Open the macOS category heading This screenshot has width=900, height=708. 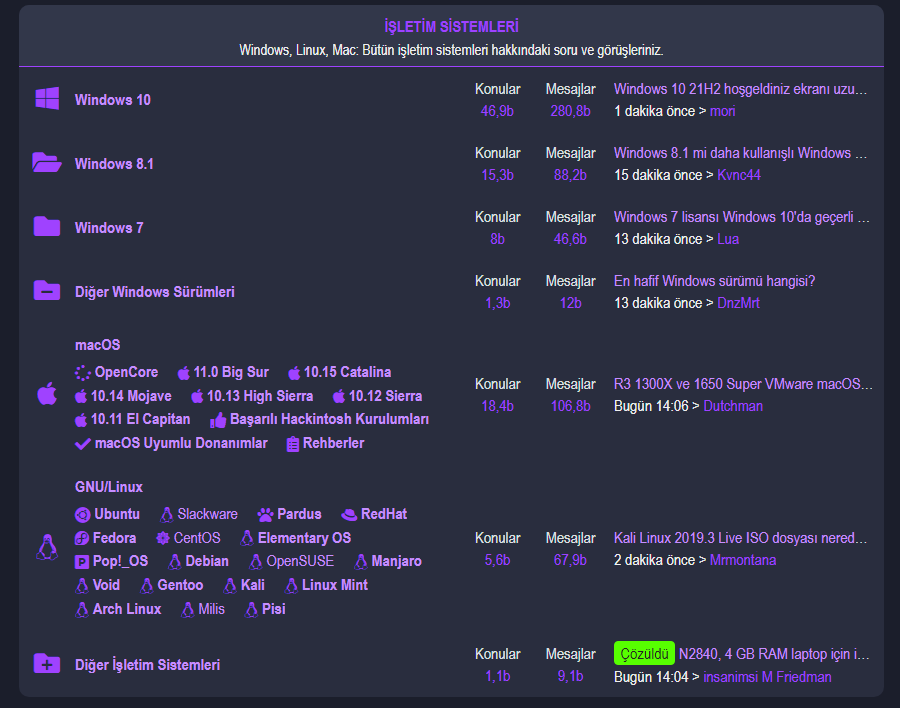[x=98, y=345]
